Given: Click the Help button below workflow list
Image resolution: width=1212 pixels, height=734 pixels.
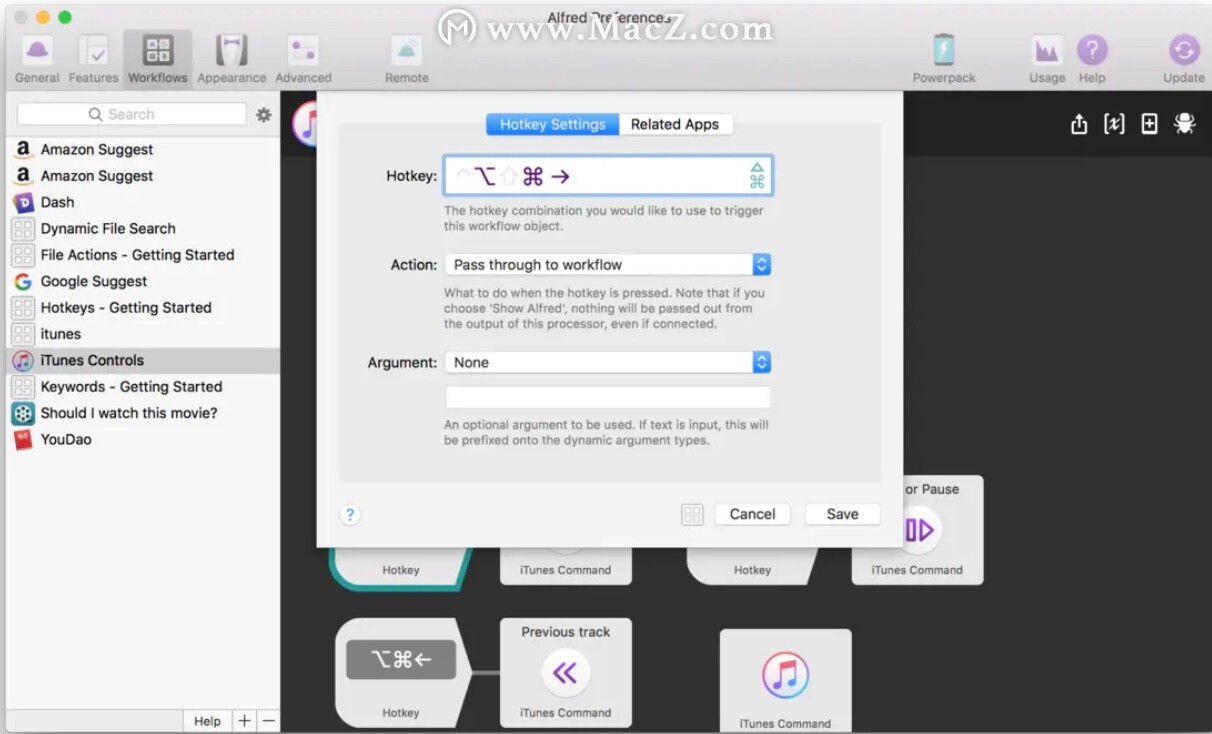Looking at the screenshot, I should [x=207, y=721].
